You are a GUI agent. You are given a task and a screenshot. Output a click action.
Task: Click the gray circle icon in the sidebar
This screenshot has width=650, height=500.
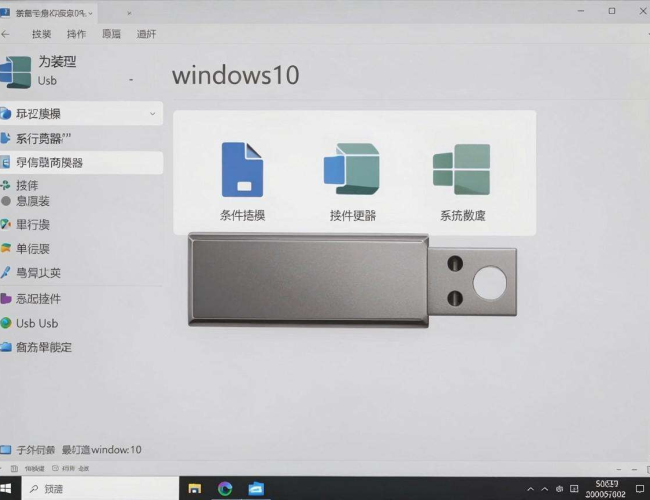coord(6,201)
